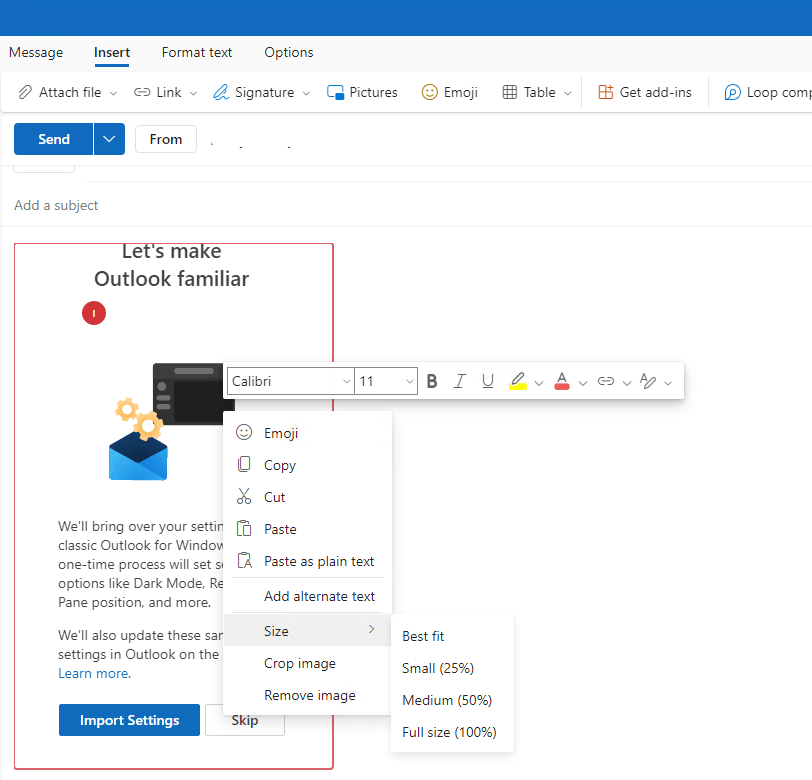
Task: Open the Emoji picker in the ribbon
Action: [449, 92]
